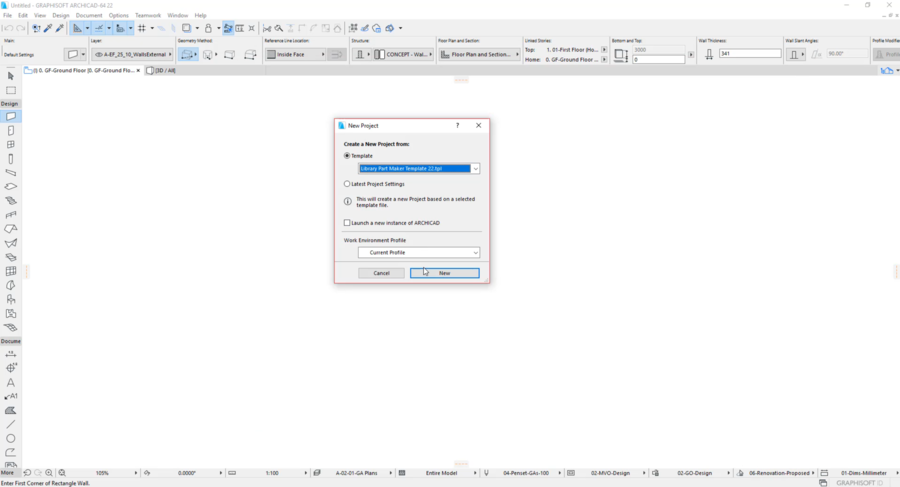The width and height of the screenshot is (900, 487).
Task: Select the Column tool in the toolbox
Action: (10, 159)
